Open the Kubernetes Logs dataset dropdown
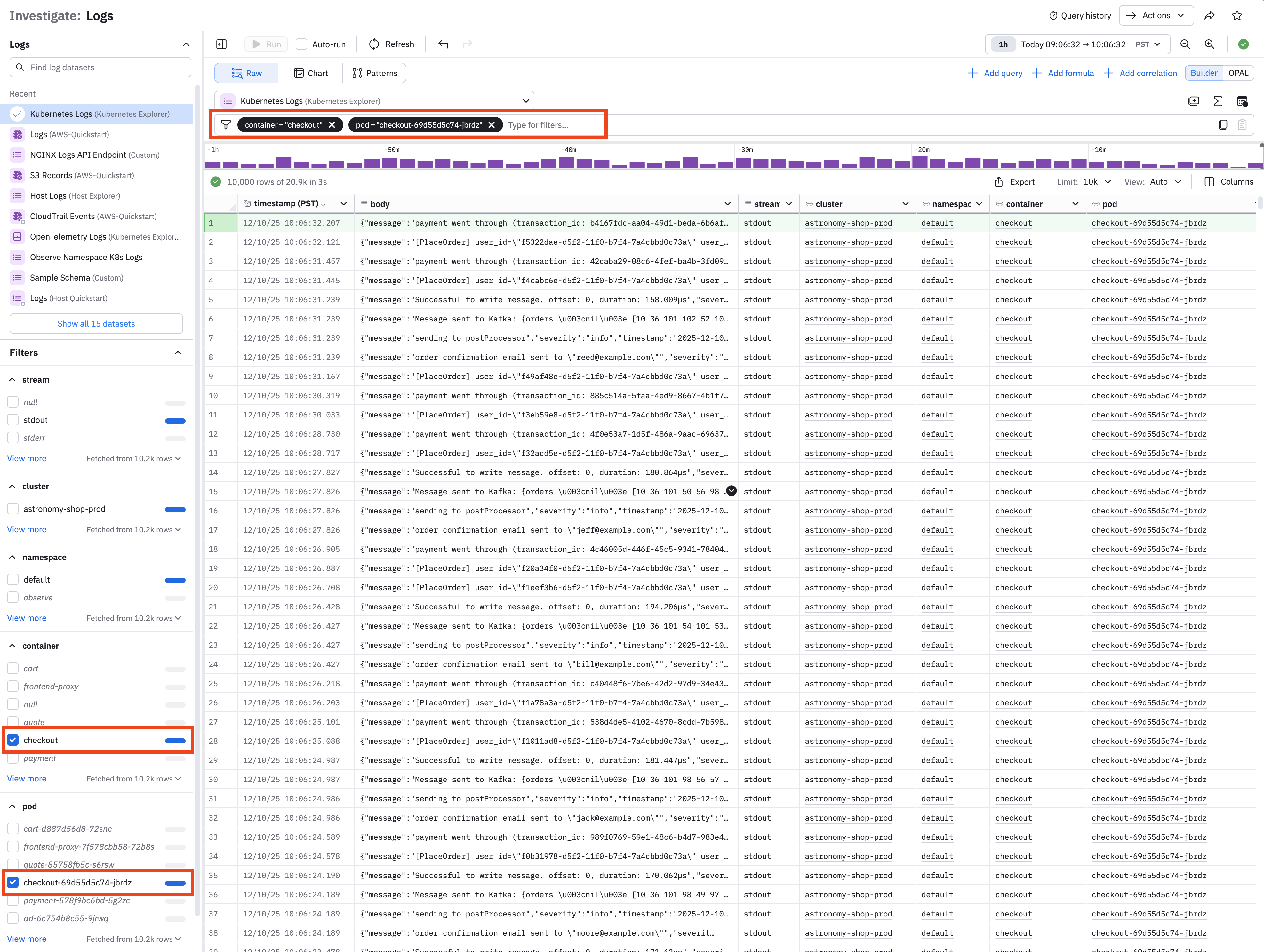This screenshot has height=952, width=1264. click(374, 101)
